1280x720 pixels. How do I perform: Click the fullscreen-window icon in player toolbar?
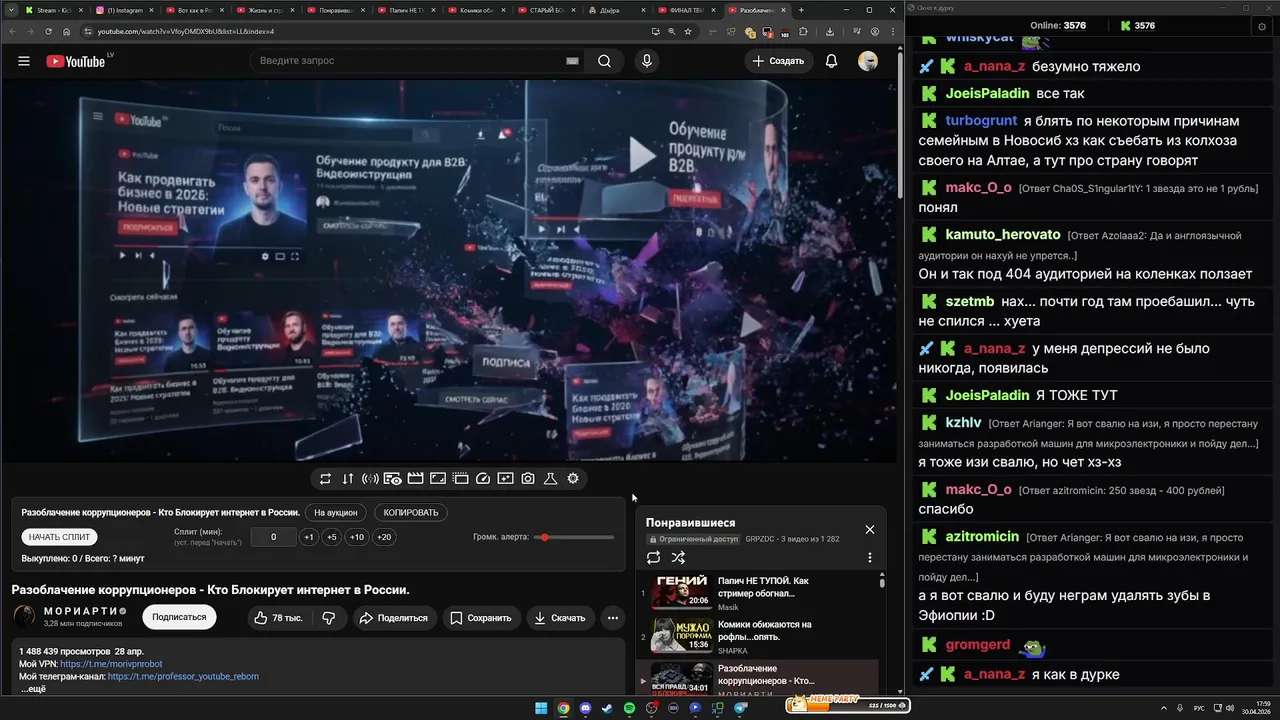click(437, 479)
